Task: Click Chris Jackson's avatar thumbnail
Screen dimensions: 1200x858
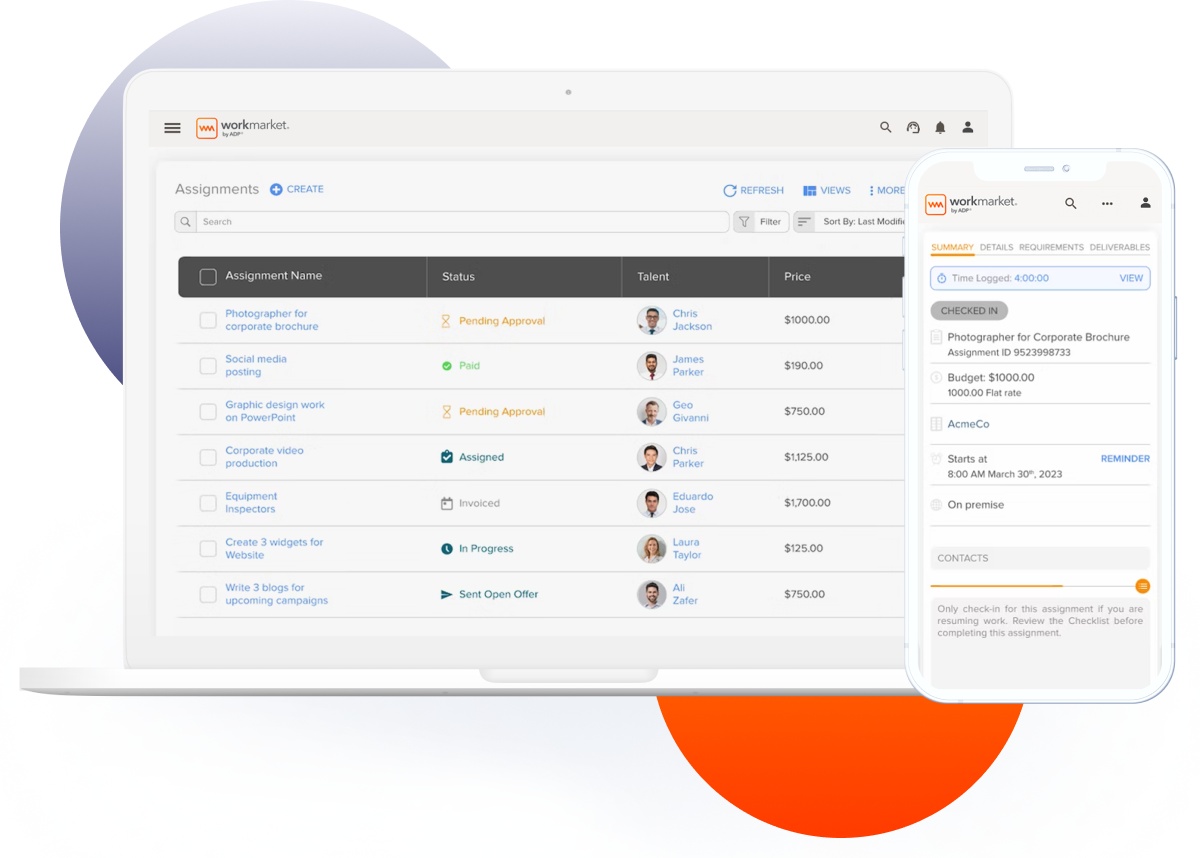Action: pos(652,320)
